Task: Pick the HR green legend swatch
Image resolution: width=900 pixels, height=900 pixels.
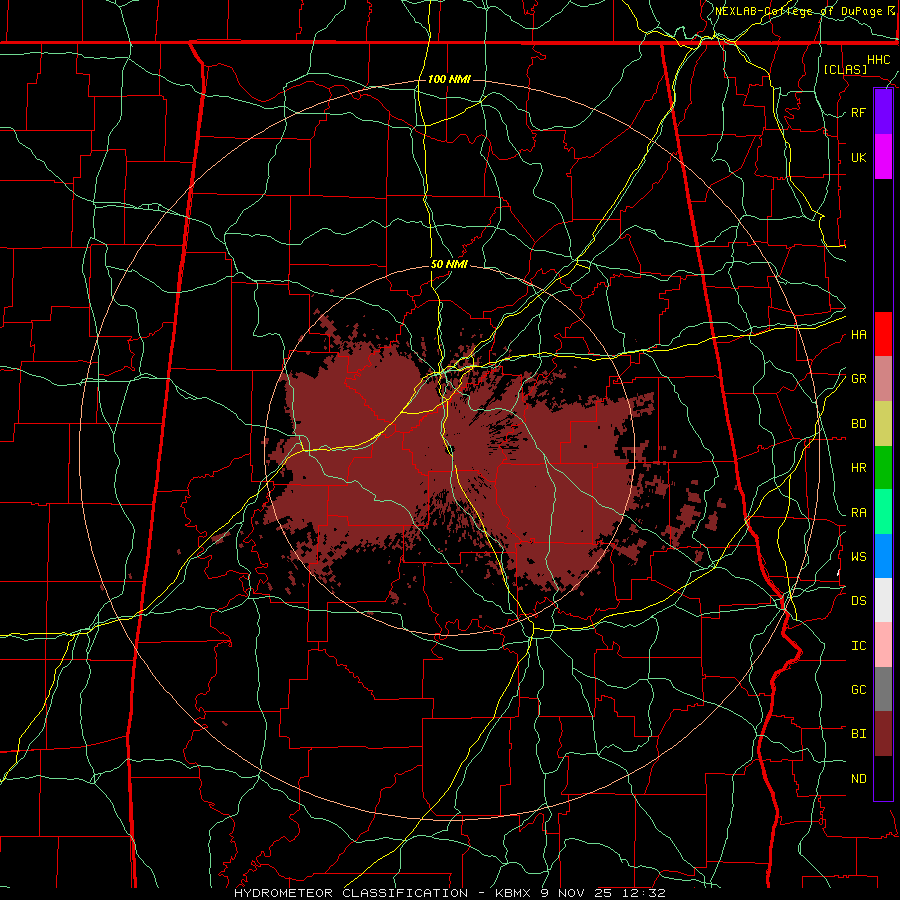Action: click(x=883, y=468)
